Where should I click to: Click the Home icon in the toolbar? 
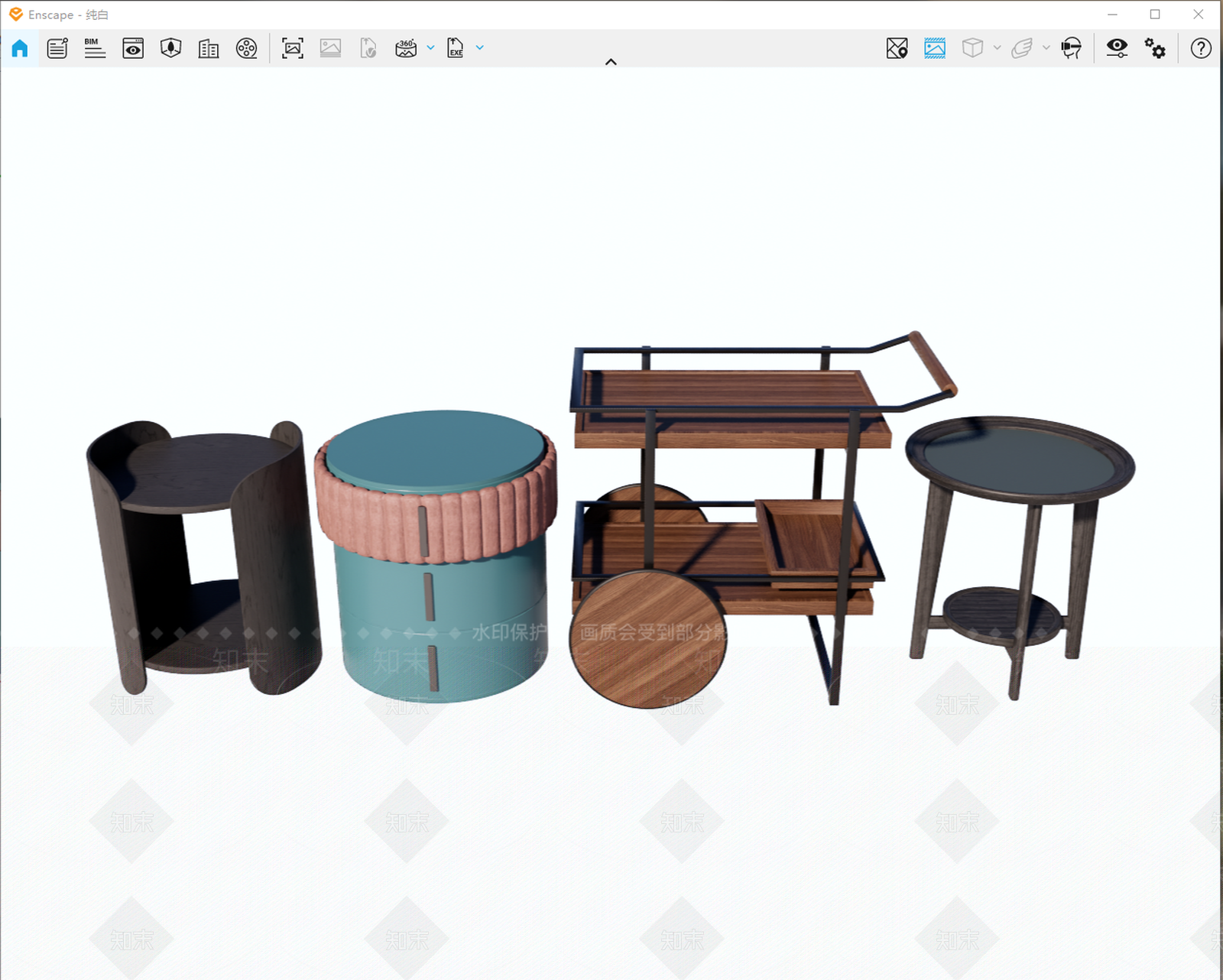coord(20,48)
